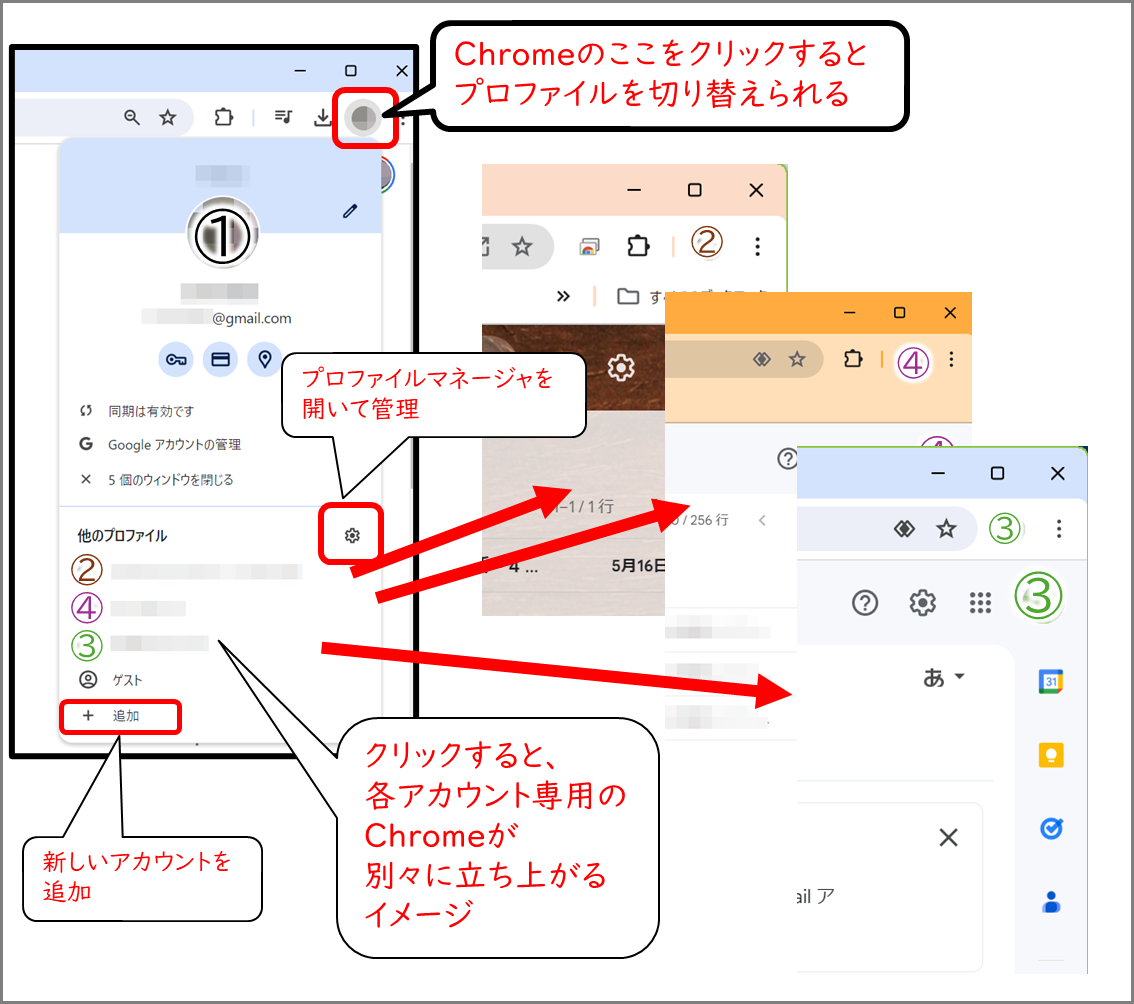Open profile manager gear icon
This screenshot has height=1004, width=1134.
[352, 535]
